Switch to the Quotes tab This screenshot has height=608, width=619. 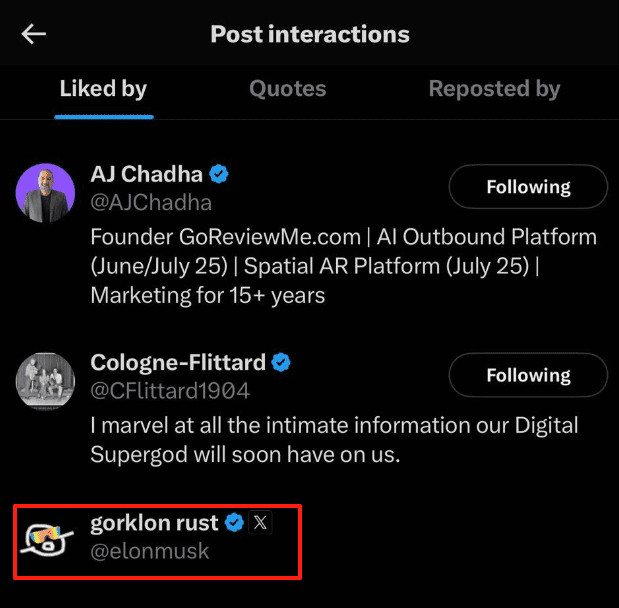click(x=288, y=88)
